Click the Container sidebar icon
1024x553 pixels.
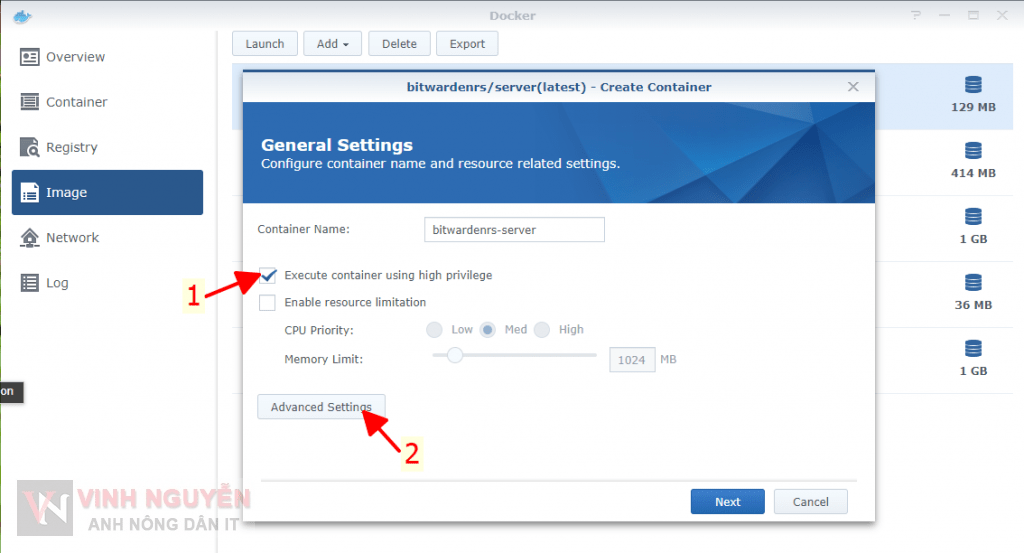click(x=30, y=102)
